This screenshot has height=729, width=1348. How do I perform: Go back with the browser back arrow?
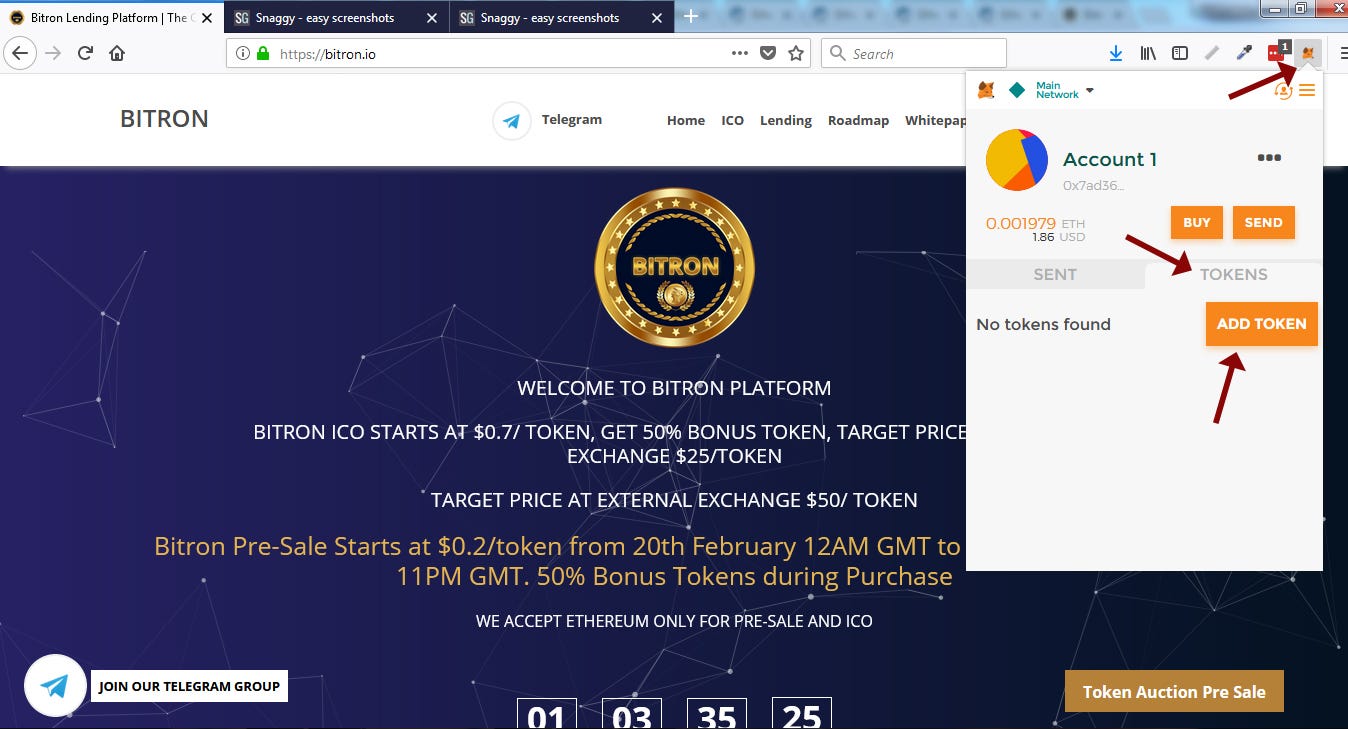point(21,54)
